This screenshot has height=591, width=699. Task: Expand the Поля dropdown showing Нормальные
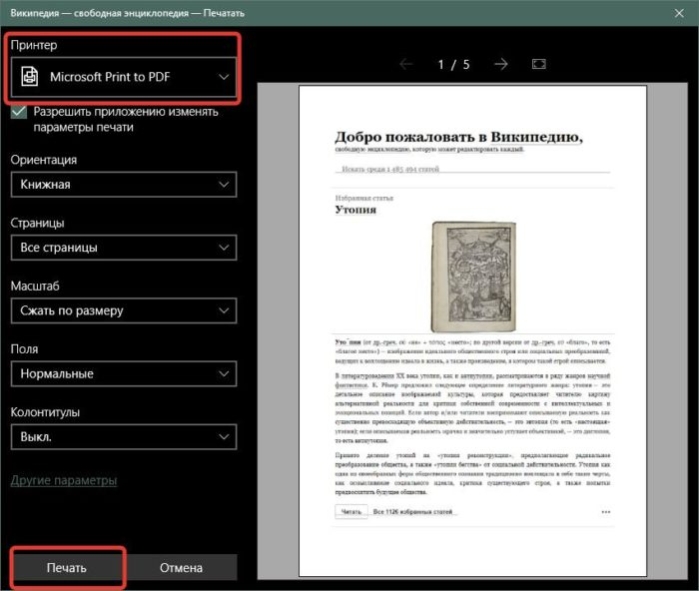(123, 373)
